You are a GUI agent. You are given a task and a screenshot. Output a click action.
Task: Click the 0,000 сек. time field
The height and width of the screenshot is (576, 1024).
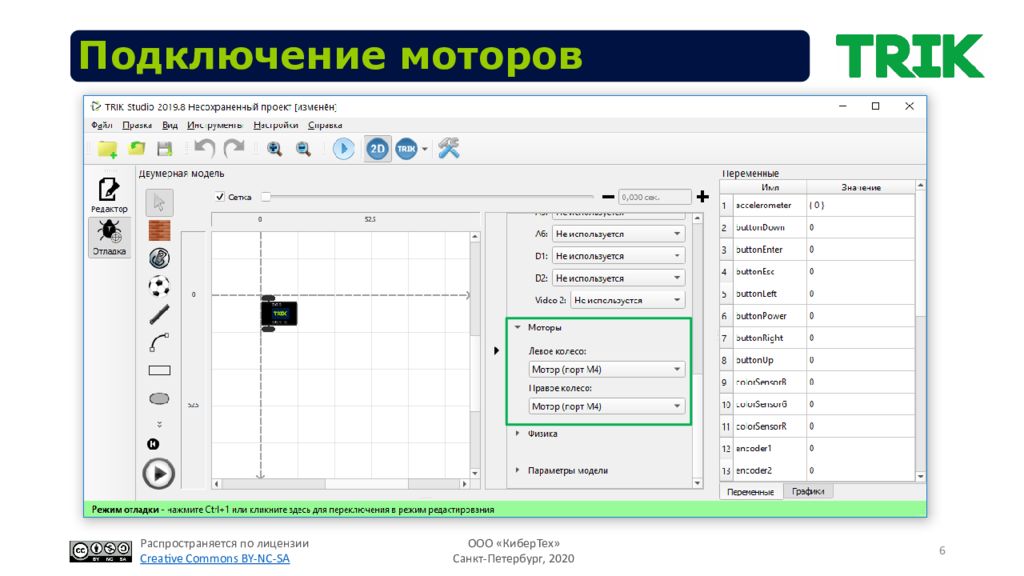[x=654, y=197]
